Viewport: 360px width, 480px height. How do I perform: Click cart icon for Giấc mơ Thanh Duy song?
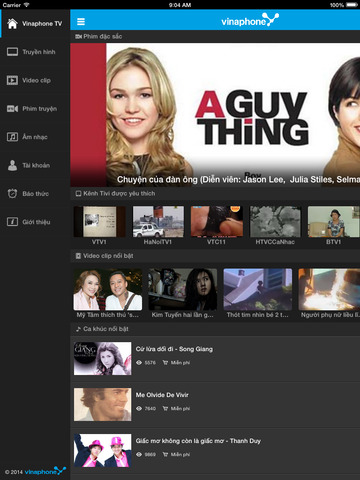click(165, 454)
